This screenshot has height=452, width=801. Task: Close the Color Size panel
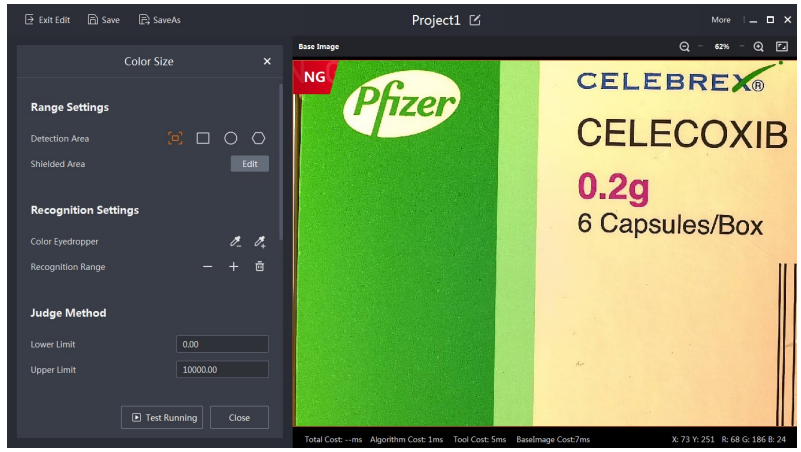pyautogui.click(x=267, y=61)
